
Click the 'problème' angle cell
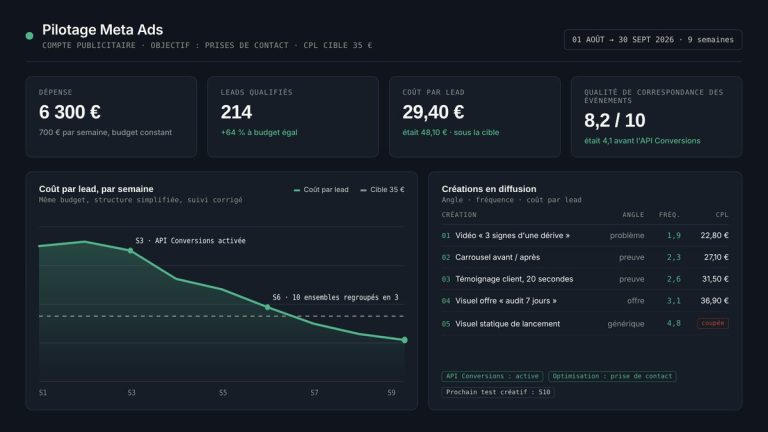627,236
